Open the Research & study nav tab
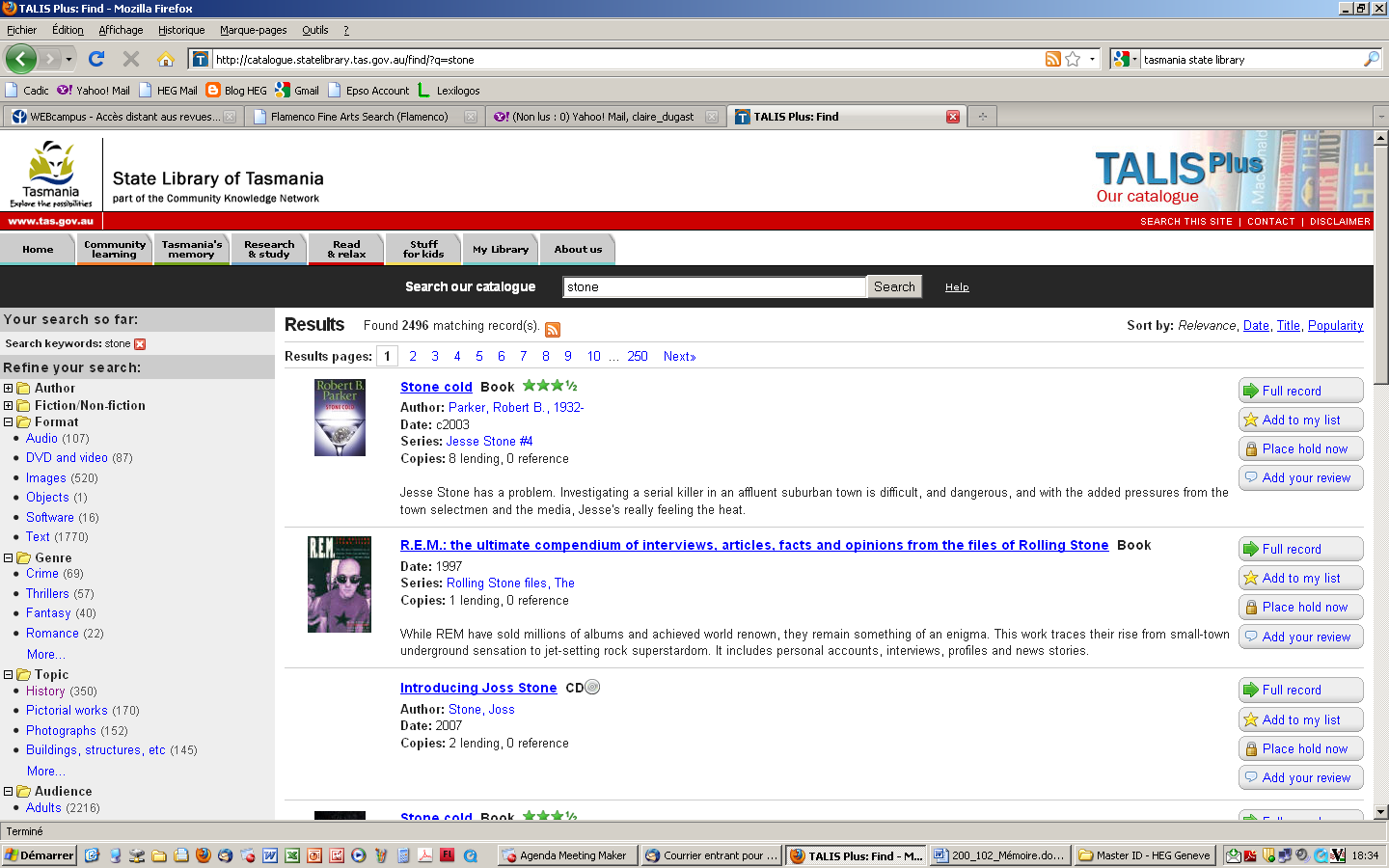1389x868 pixels. pos(269,249)
